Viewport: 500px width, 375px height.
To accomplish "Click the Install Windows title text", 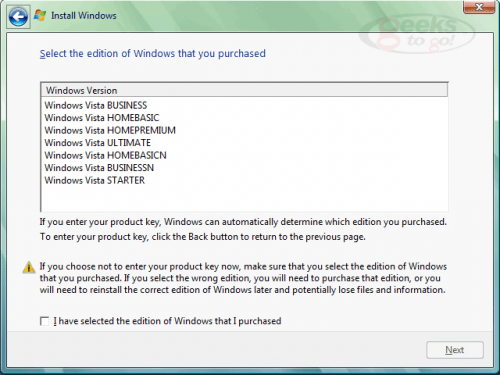I will 84,16.
